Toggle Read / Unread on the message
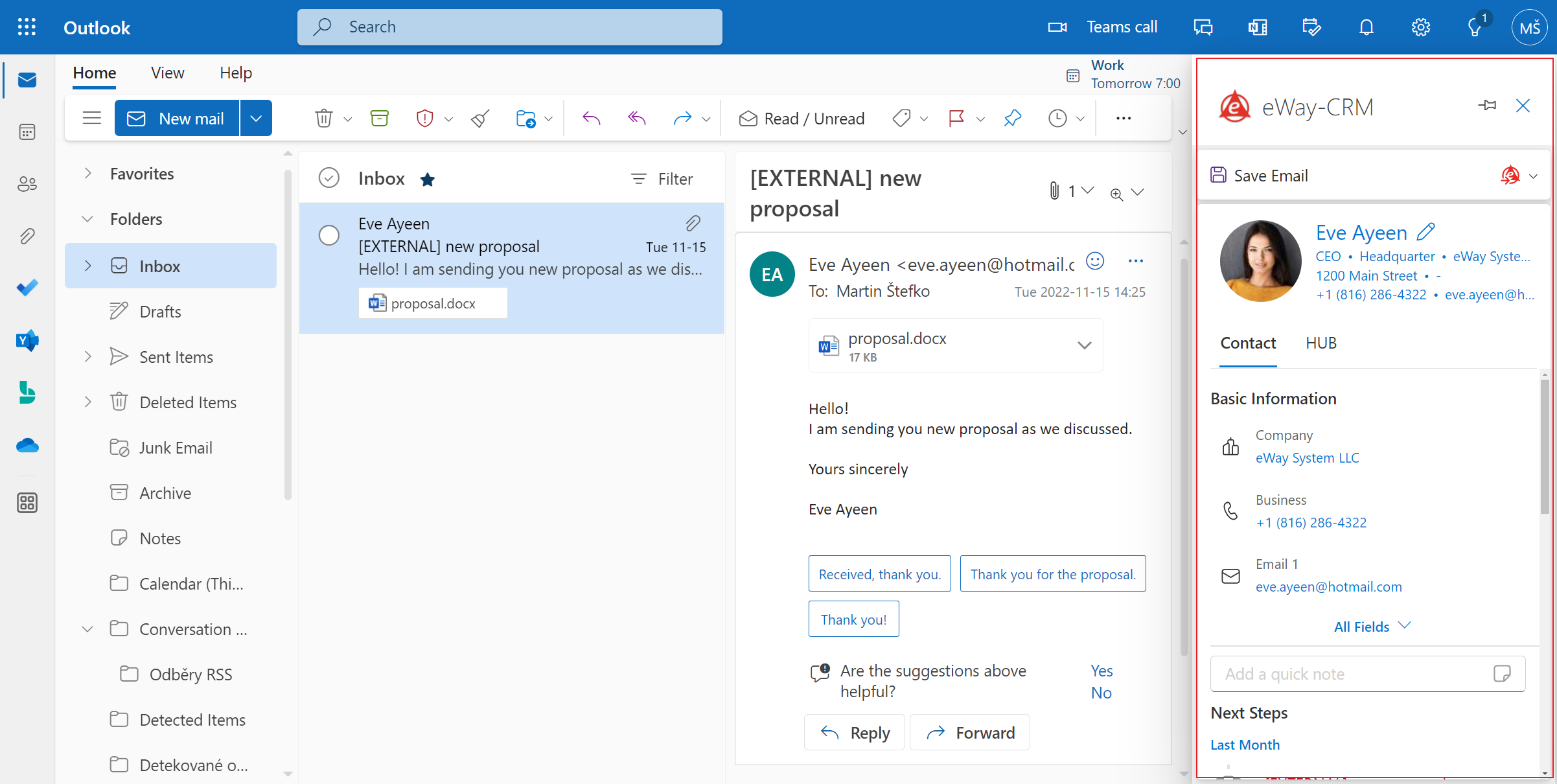The height and width of the screenshot is (784, 1557). tap(802, 119)
